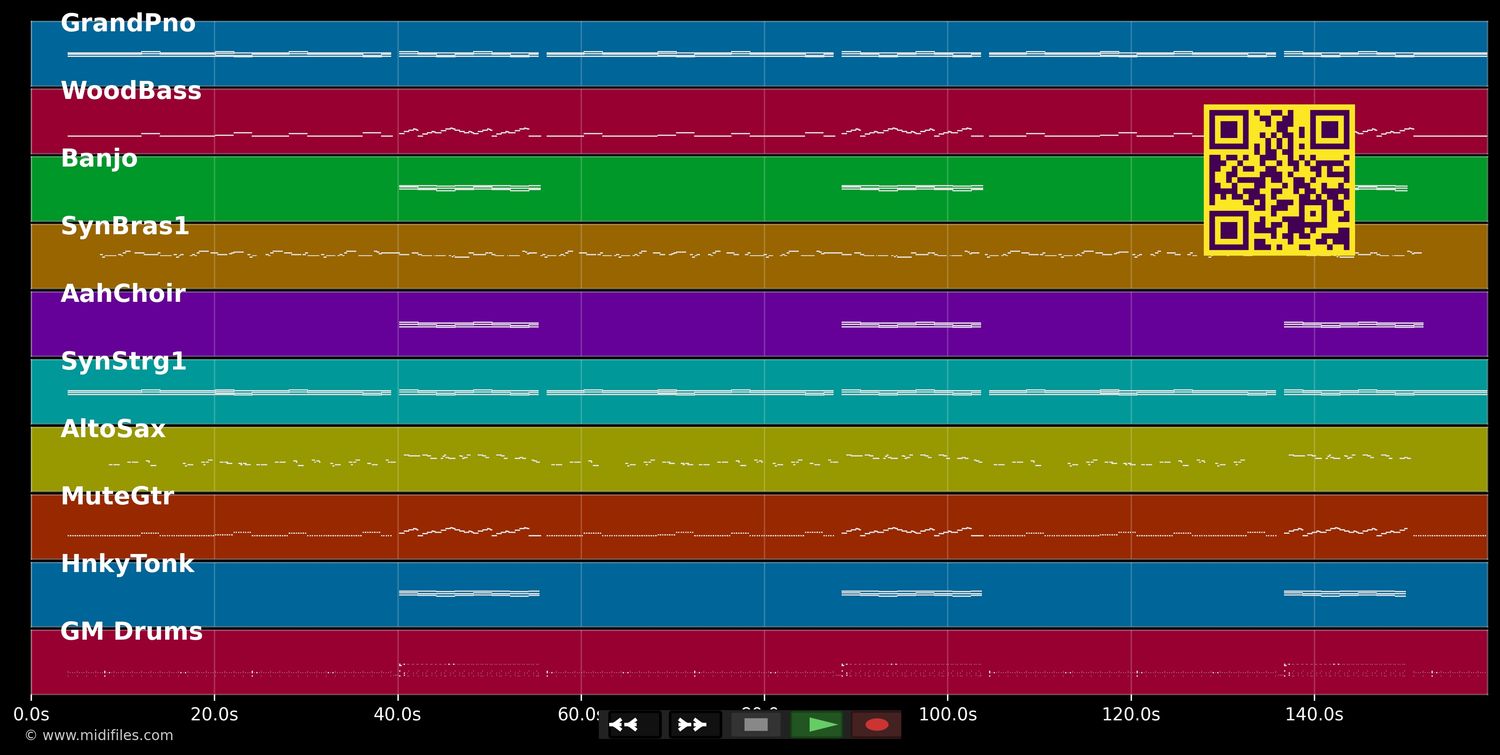
Task: Click the SynBras1 track label
Action: [125, 227]
